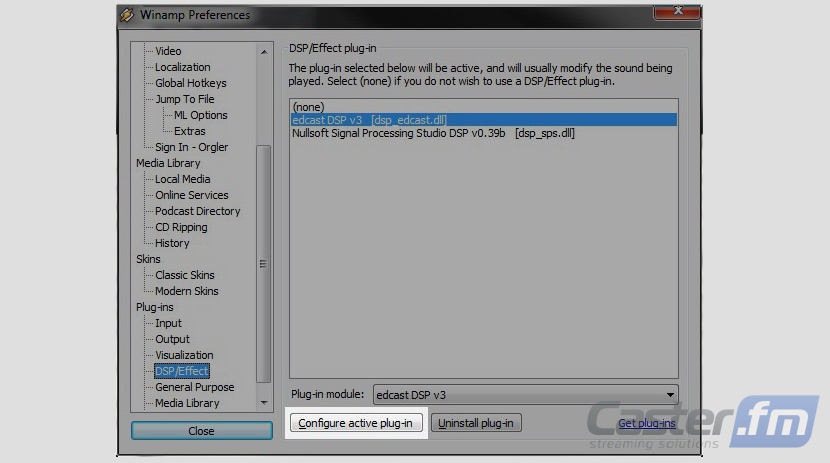Open Global Hotkeys preferences
Image resolution: width=830 pixels, height=463 pixels.
click(x=191, y=83)
